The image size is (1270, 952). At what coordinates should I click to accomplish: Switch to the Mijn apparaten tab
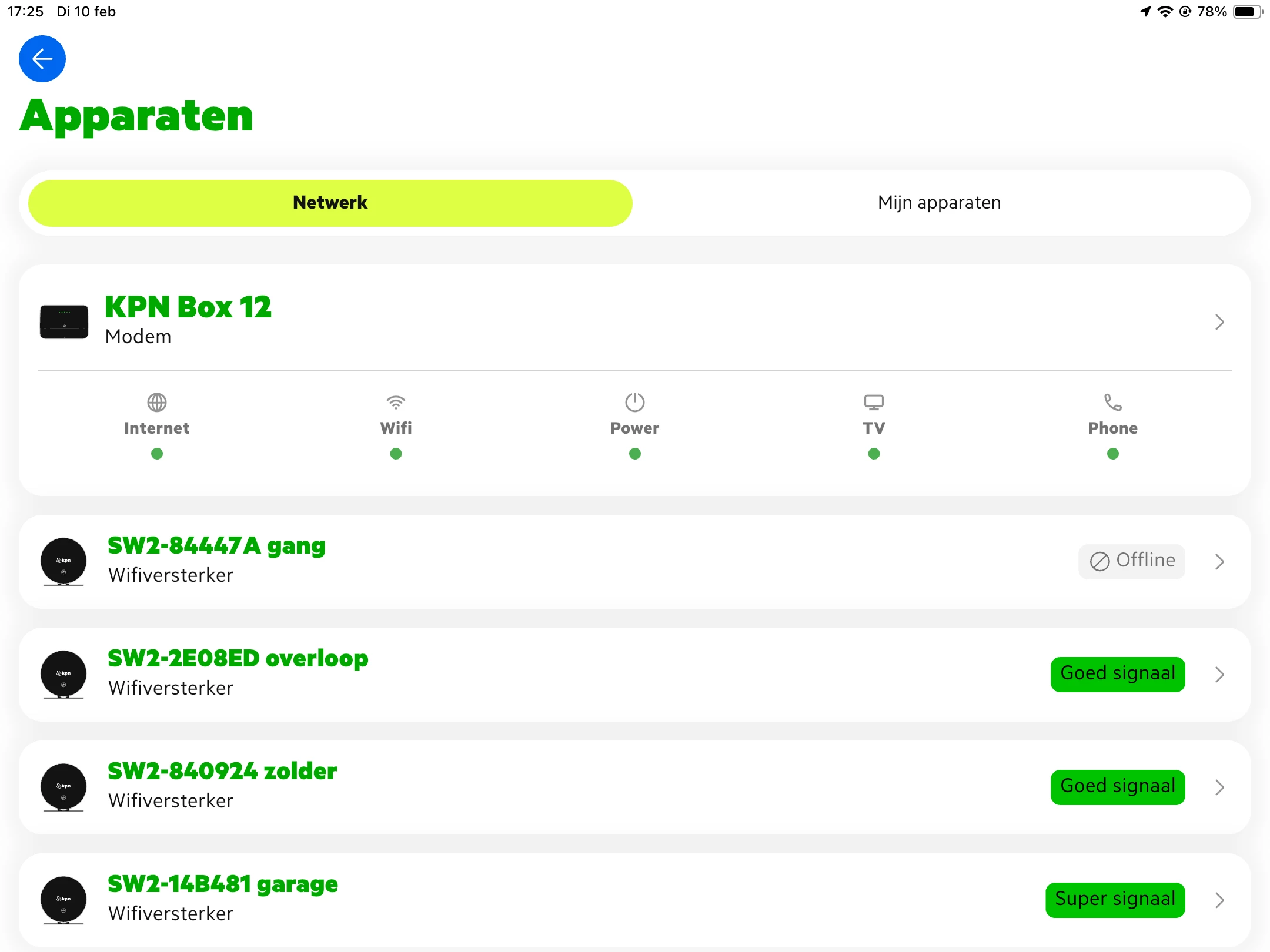(x=939, y=203)
